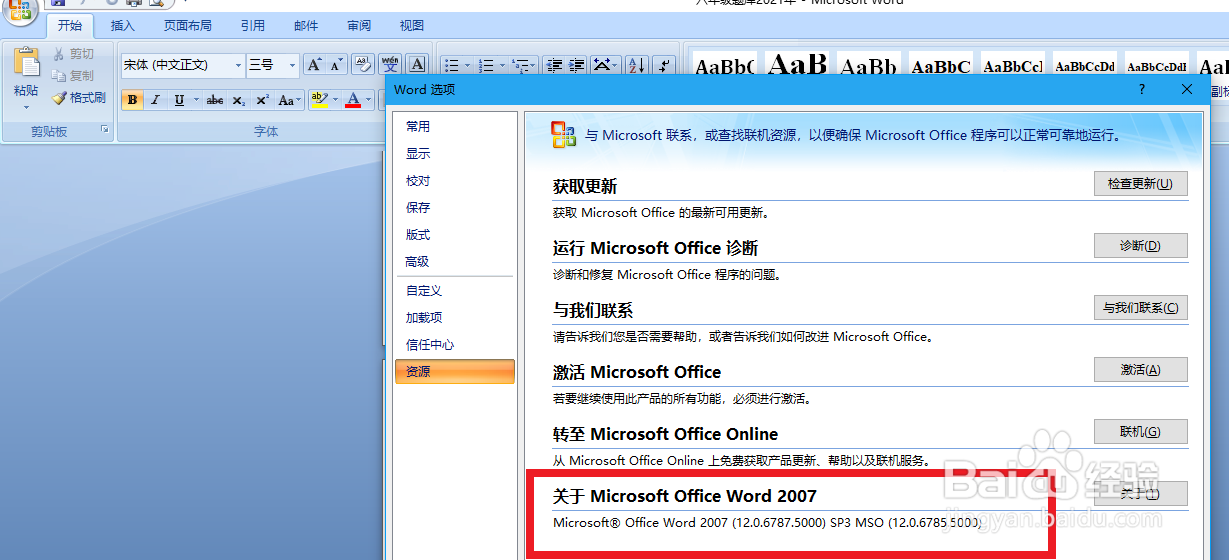
Task: Click the Sort (A-Z) icon
Action: pyautogui.click(x=636, y=65)
